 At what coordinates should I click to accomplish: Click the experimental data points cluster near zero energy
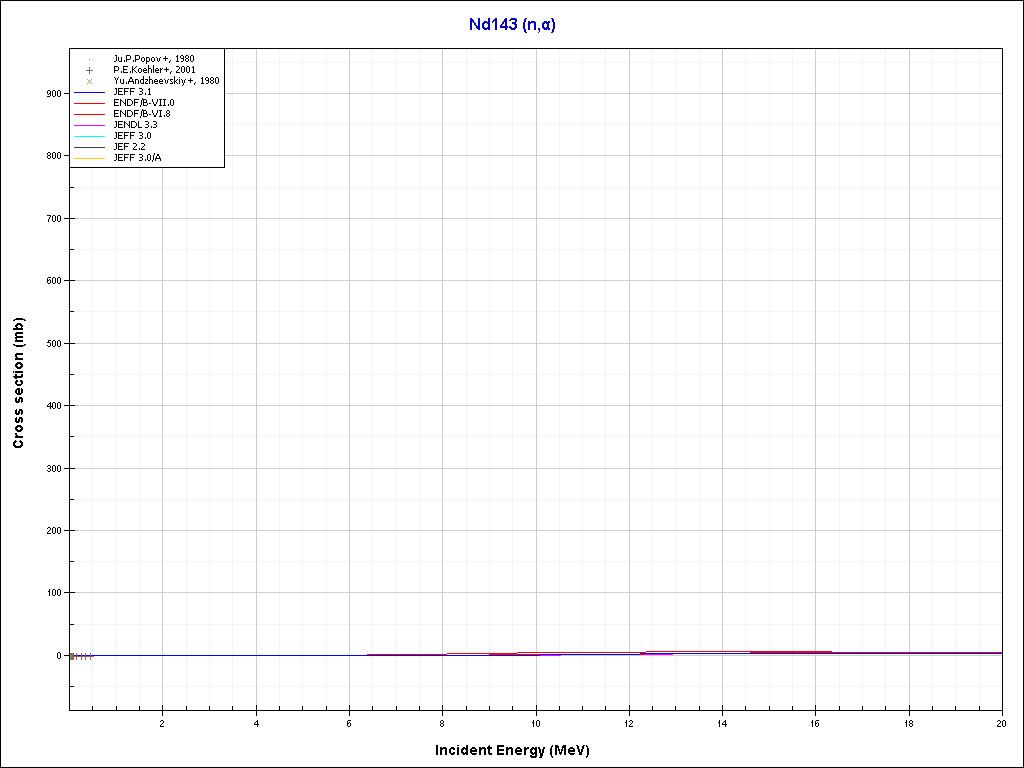coord(80,656)
